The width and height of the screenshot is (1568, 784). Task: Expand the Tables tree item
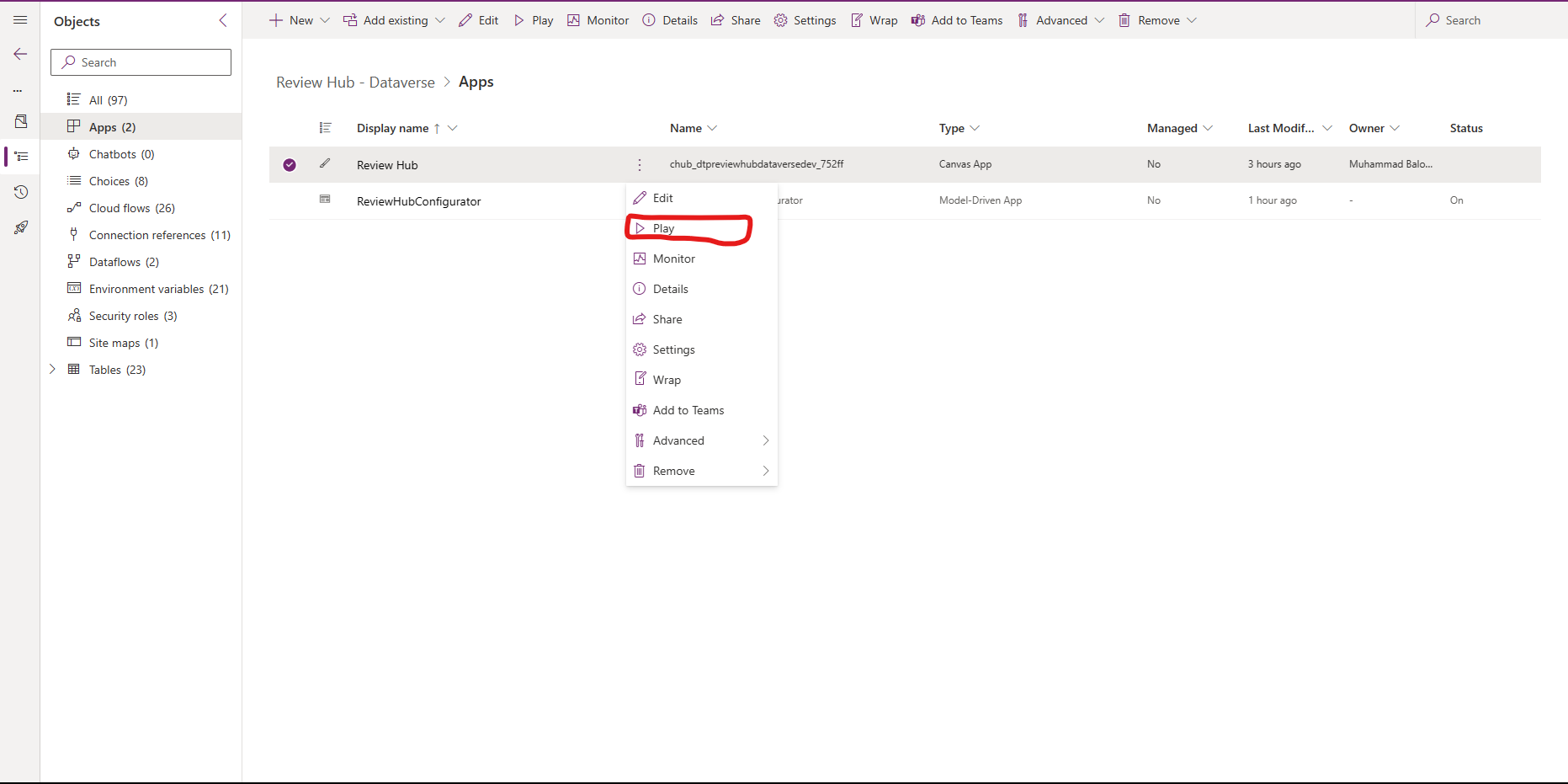click(x=52, y=369)
